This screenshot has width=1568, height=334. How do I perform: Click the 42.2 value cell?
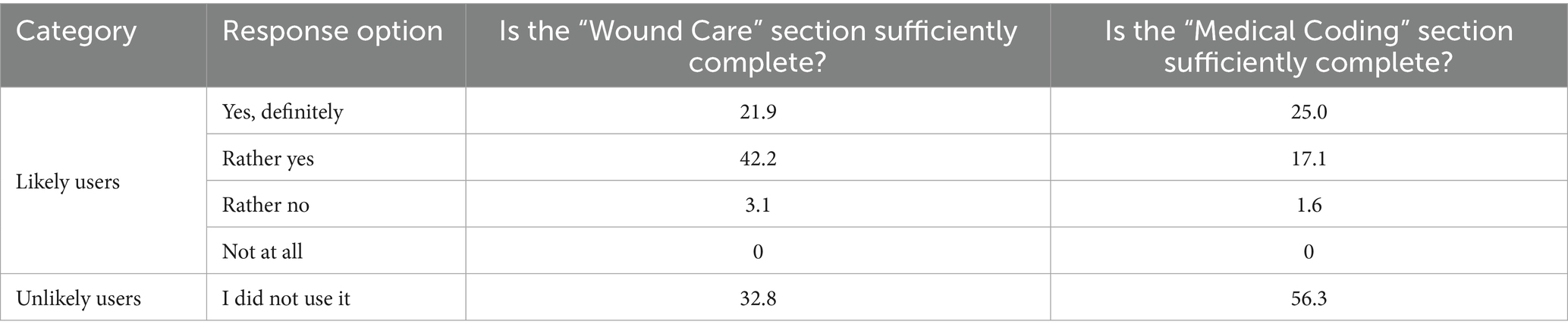(757, 159)
